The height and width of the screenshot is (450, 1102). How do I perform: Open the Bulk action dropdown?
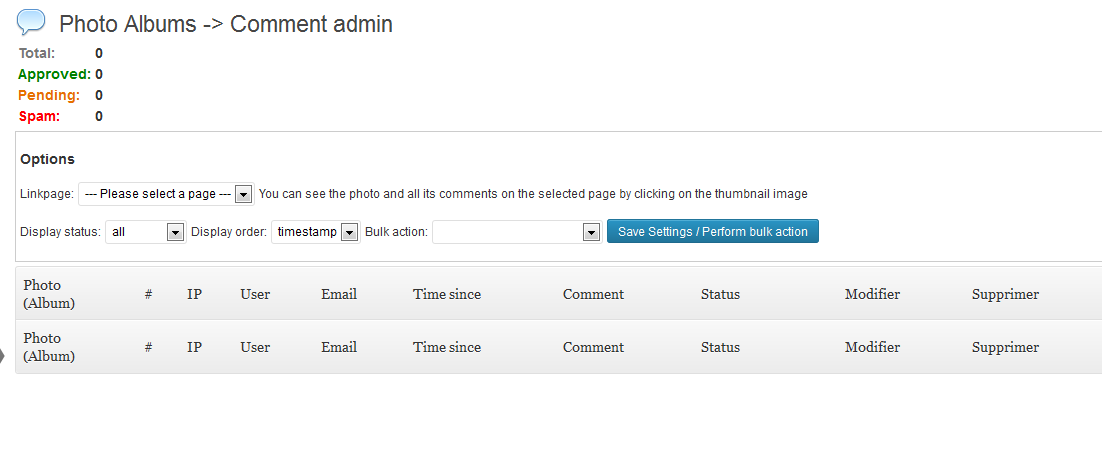tap(517, 232)
